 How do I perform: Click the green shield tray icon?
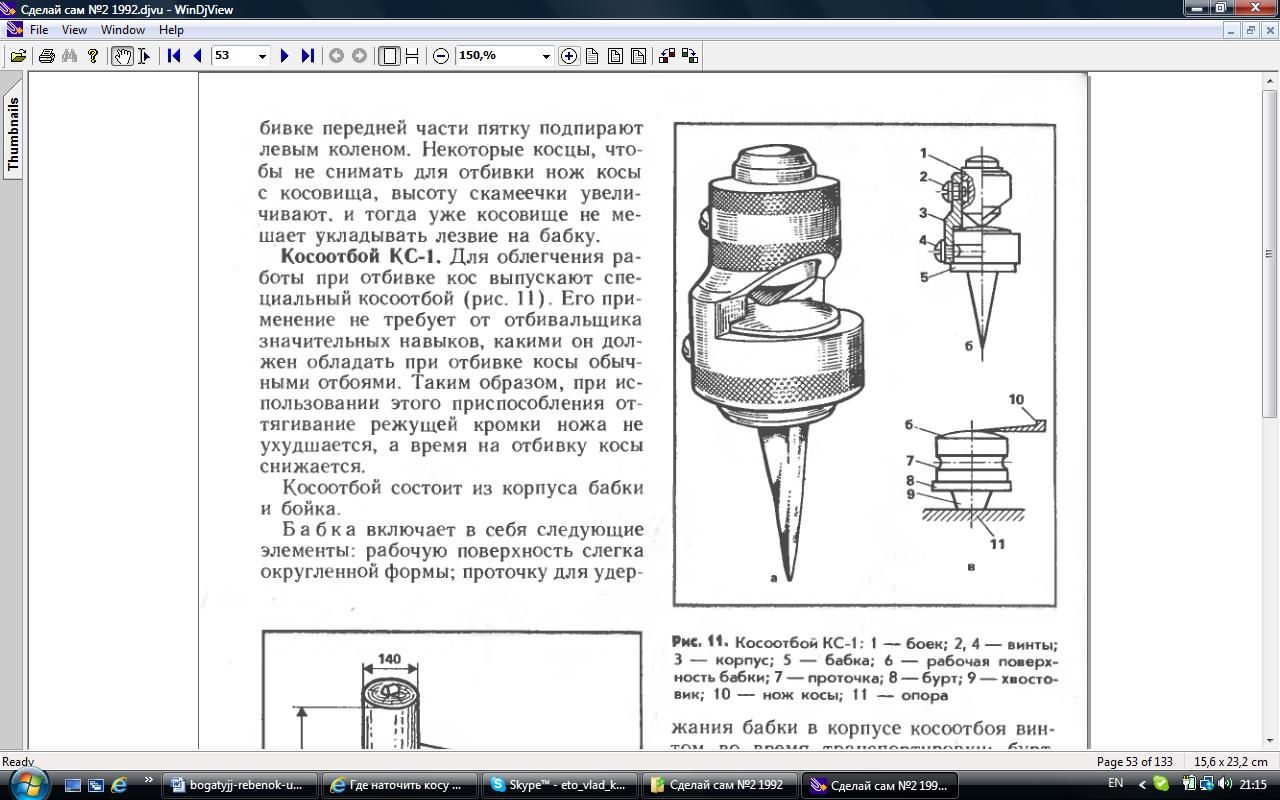click(x=1161, y=784)
